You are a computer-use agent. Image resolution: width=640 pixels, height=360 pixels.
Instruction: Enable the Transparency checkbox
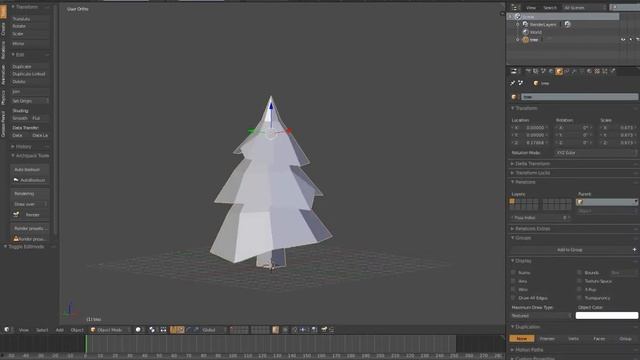[x=579, y=298]
